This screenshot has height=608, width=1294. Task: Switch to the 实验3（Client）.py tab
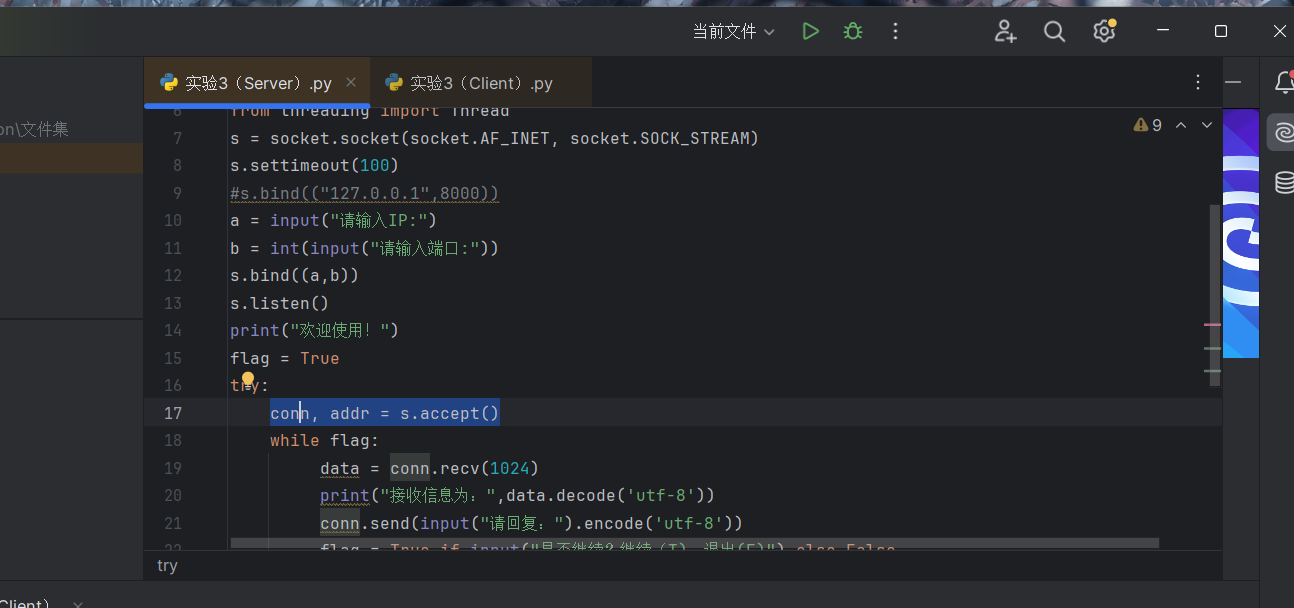(481, 83)
